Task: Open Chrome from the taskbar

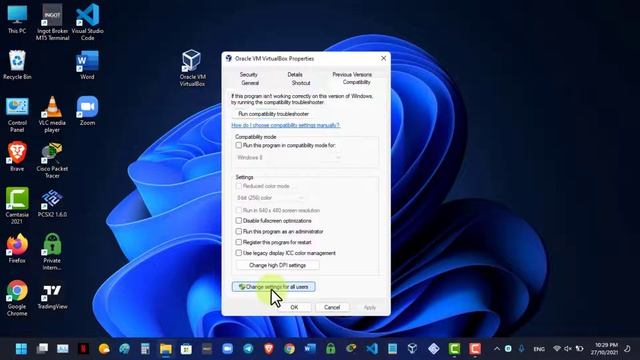Action: (289, 349)
